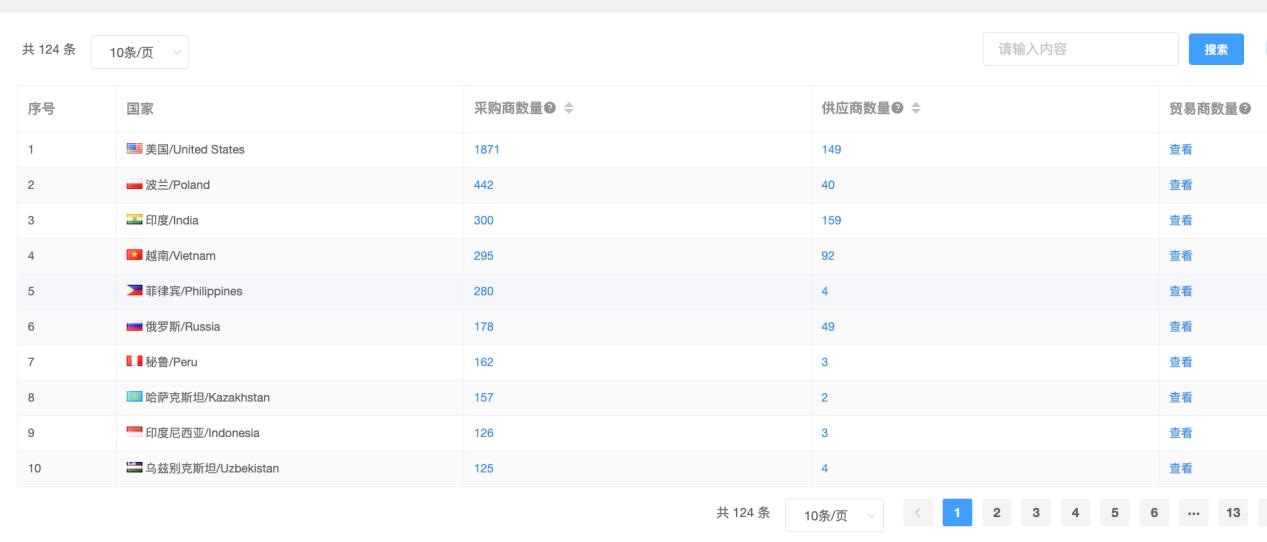The height and width of the screenshot is (542, 1267).
Task: Click the blue 搜索 button
Action: [1216, 49]
